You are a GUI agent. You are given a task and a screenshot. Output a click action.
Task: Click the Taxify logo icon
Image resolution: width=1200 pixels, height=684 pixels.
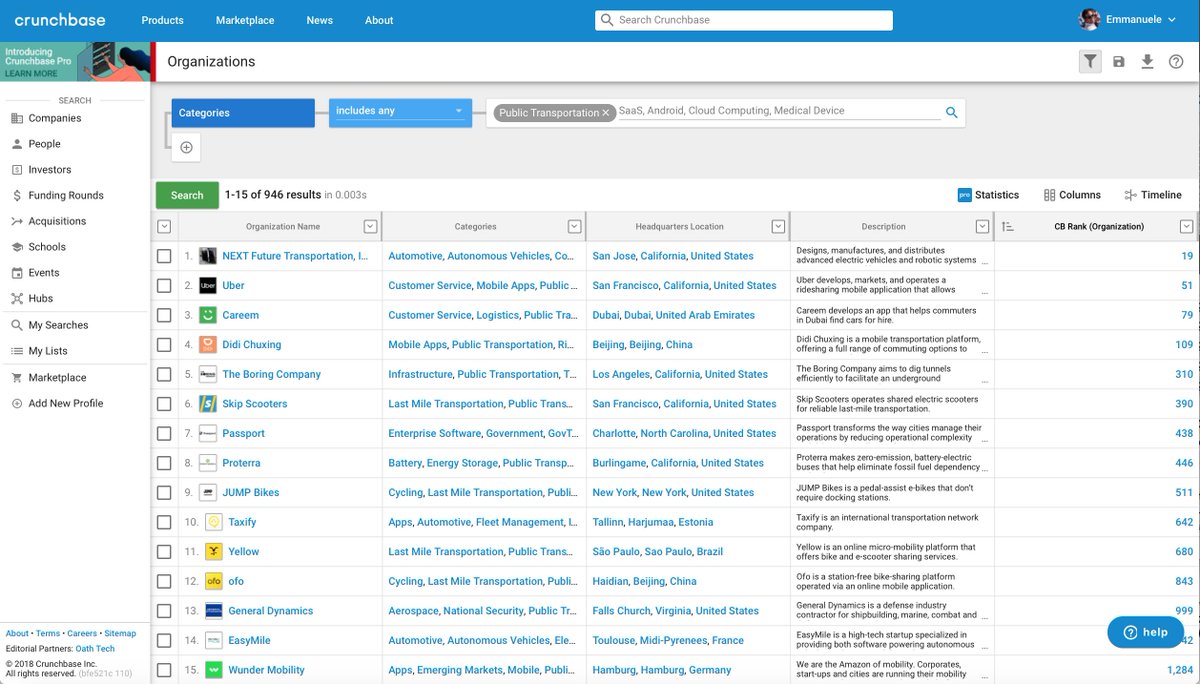click(x=214, y=522)
